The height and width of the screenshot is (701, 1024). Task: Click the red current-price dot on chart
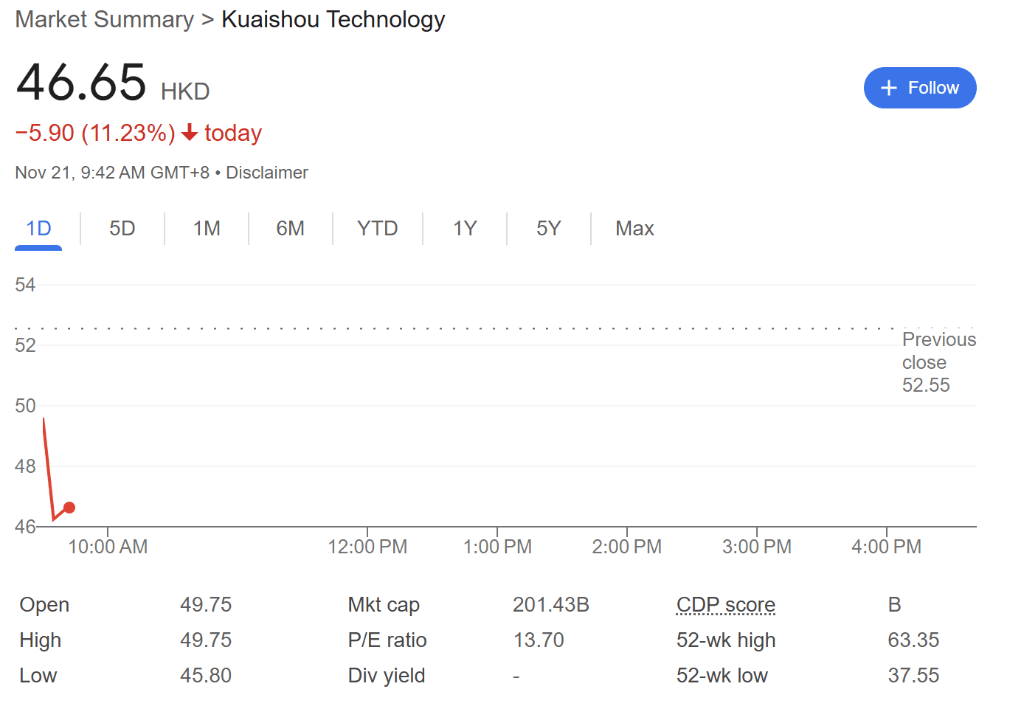point(69,508)
